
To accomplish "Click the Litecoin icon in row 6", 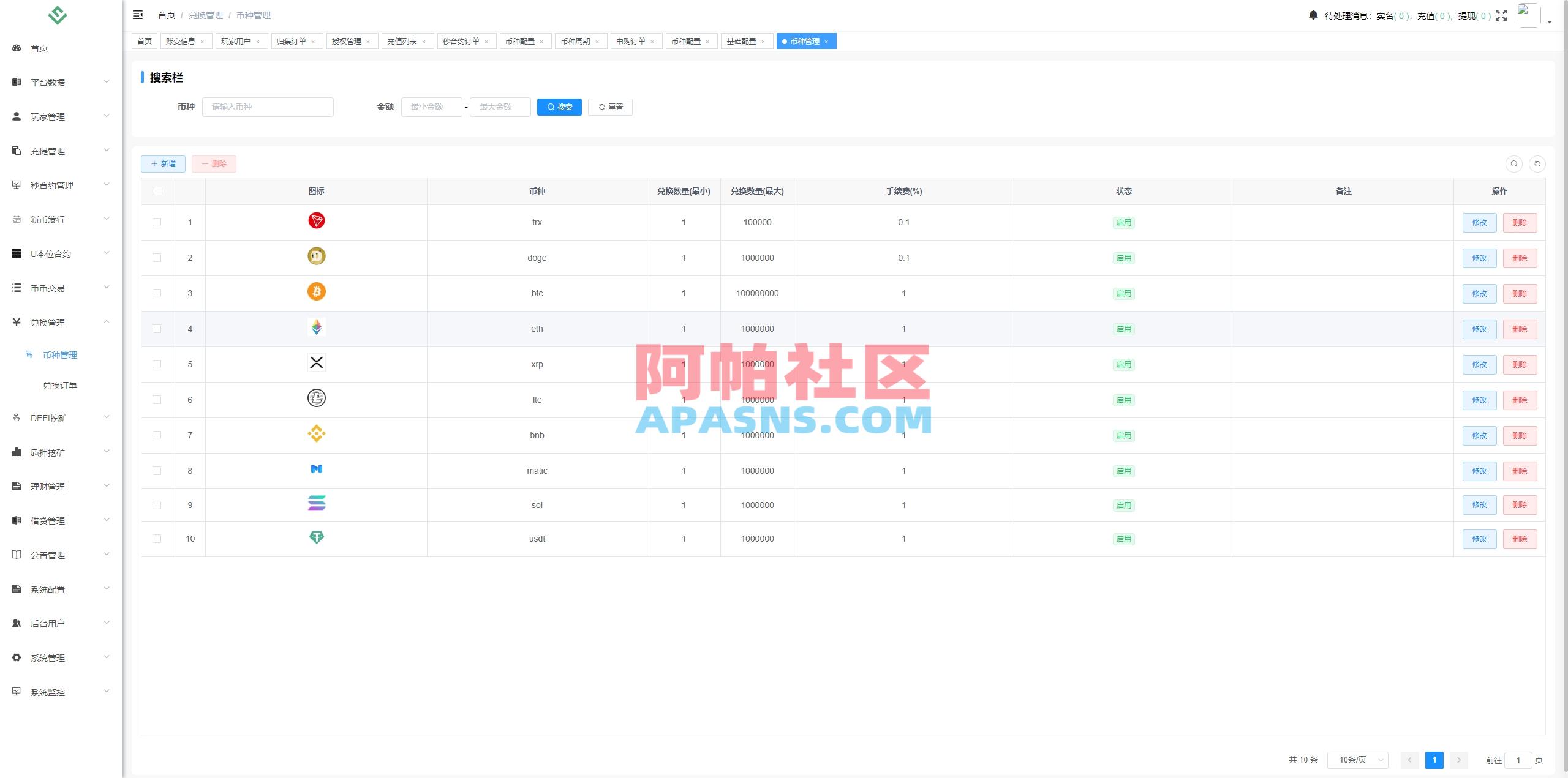I will [317, 398].
